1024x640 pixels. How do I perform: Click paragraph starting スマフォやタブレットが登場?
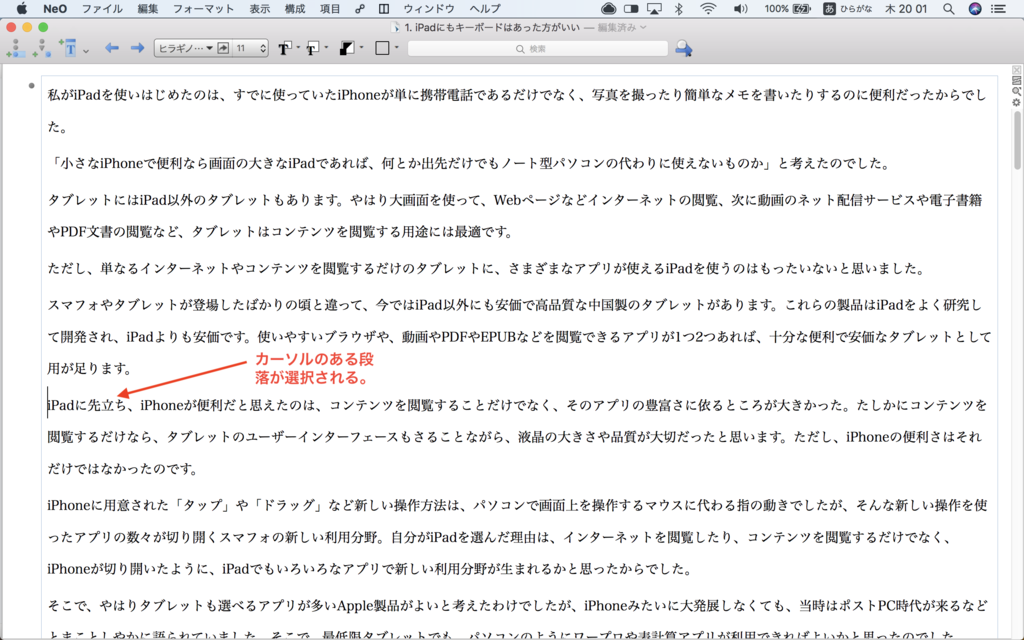click(519, 336)
